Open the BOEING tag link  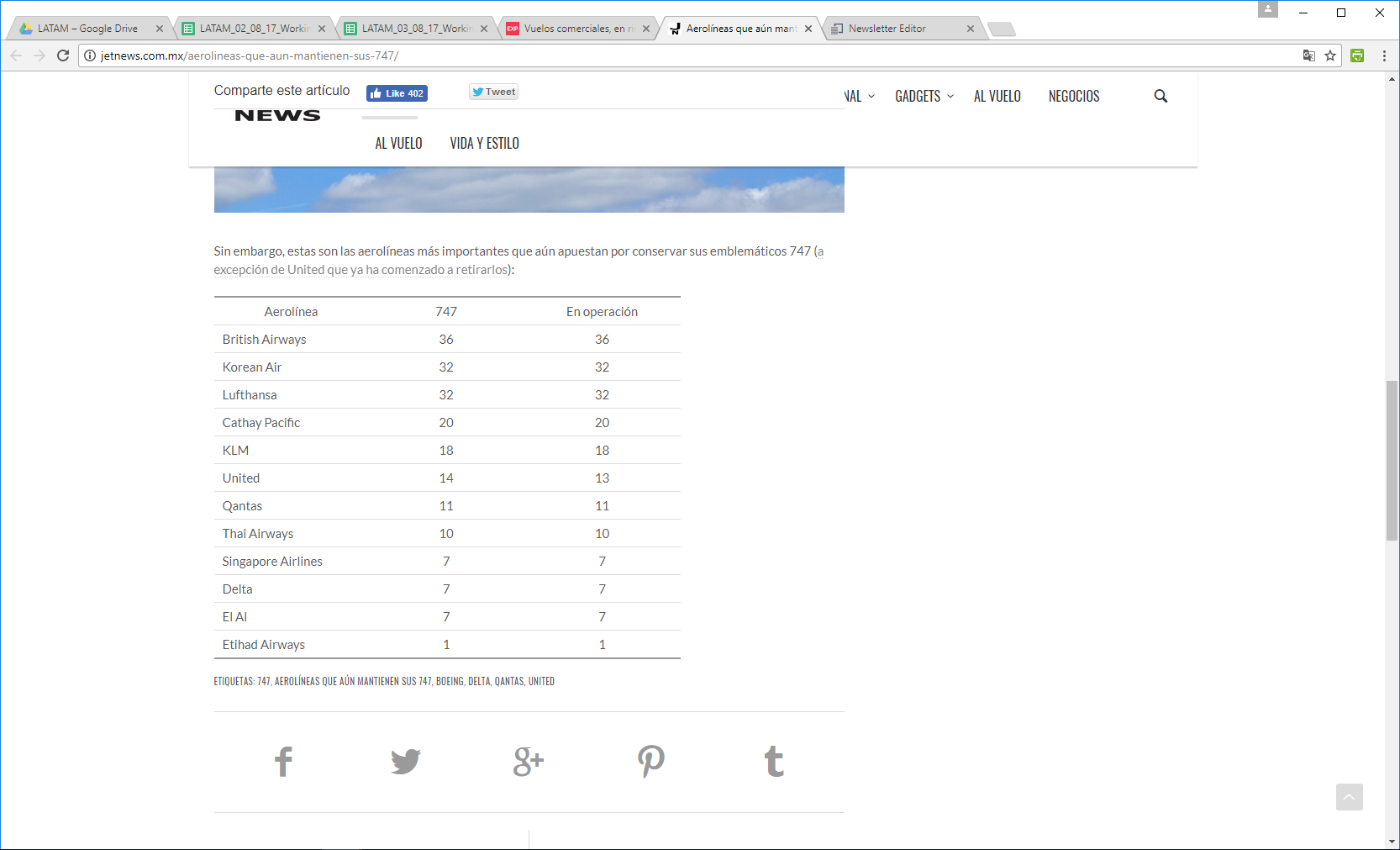coord(450,682)
